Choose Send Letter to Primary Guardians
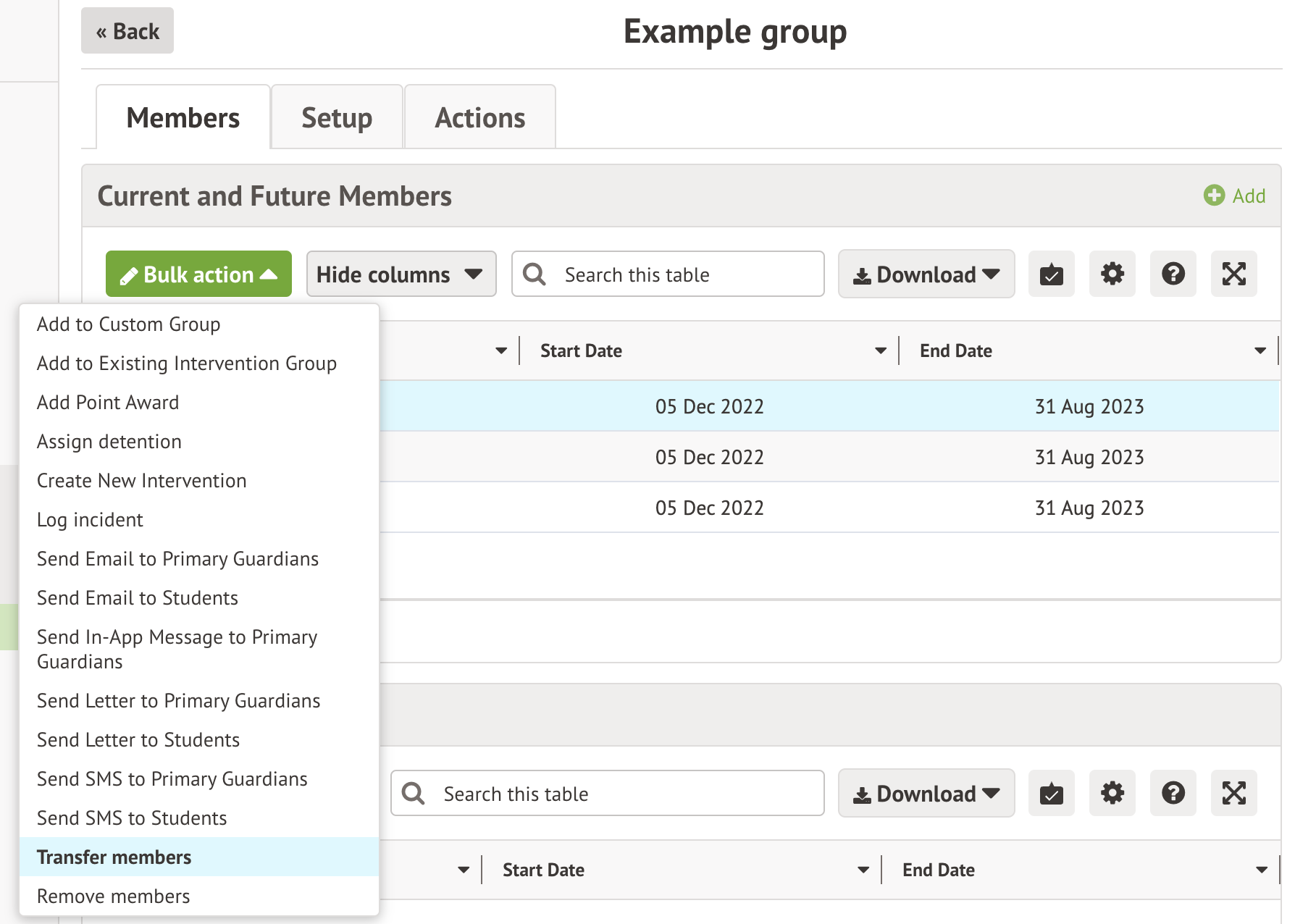The width and height of the screenshot is (1295, 924). click(199, 701)
